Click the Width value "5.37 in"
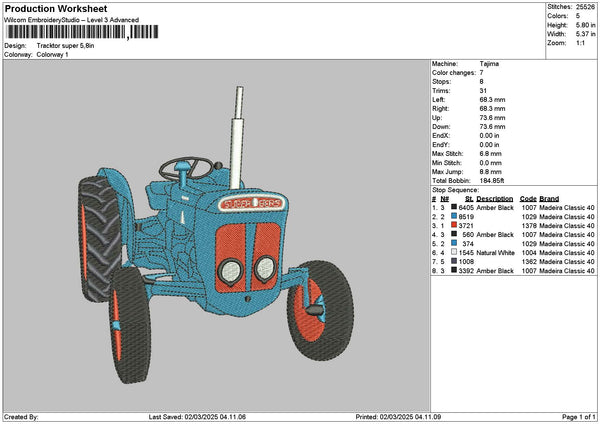600x424 pixels. [585, 34]
